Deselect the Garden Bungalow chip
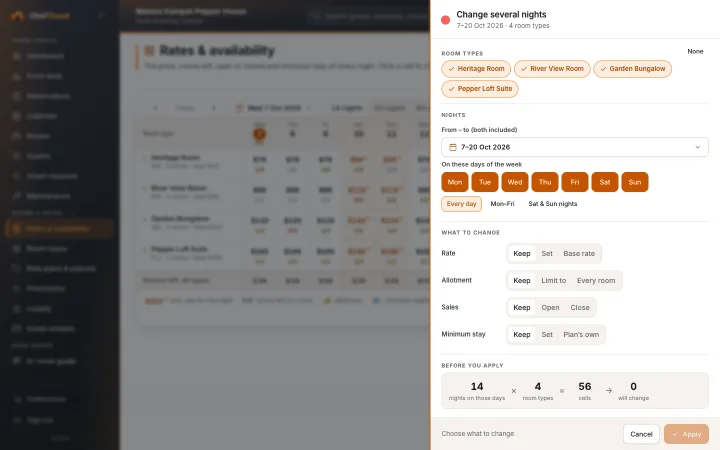Image resolution: width=720 pixels, height=450 pixels. click(x=632, y=69)
